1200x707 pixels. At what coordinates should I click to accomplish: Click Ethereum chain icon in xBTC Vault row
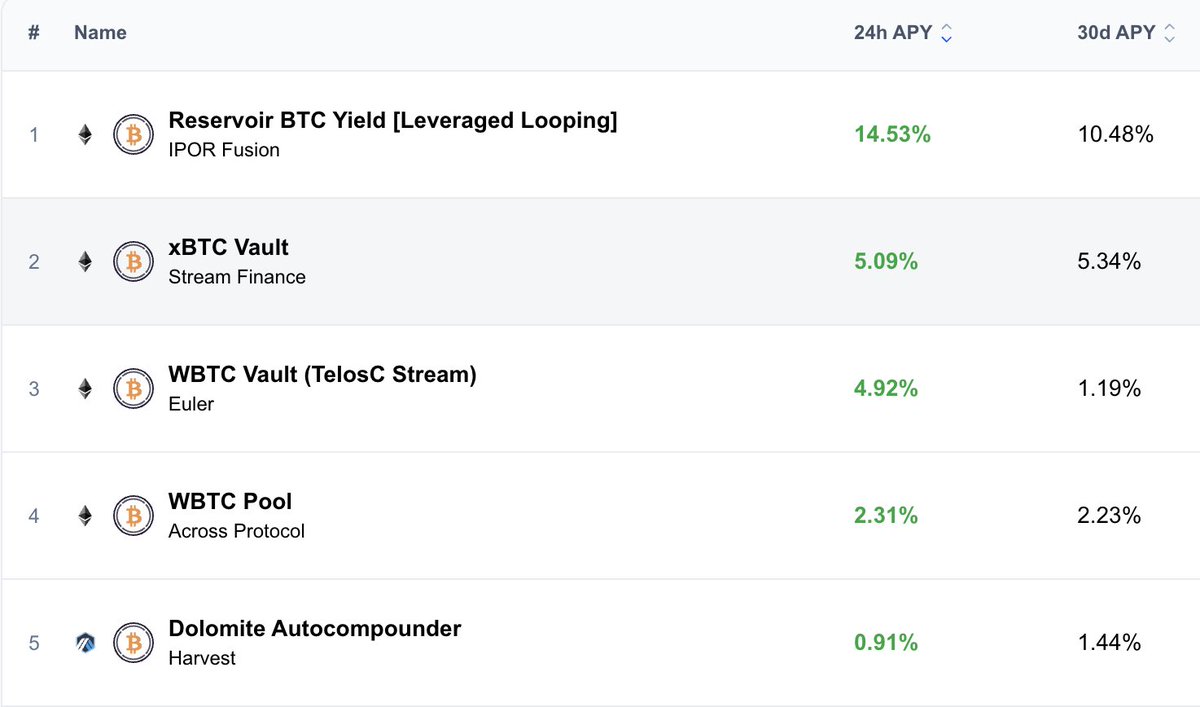[85, 261]
